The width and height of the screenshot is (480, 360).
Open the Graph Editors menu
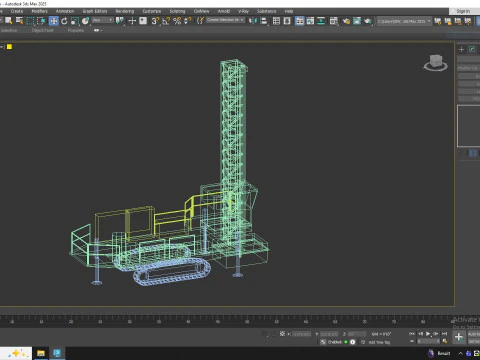point(95,11)
